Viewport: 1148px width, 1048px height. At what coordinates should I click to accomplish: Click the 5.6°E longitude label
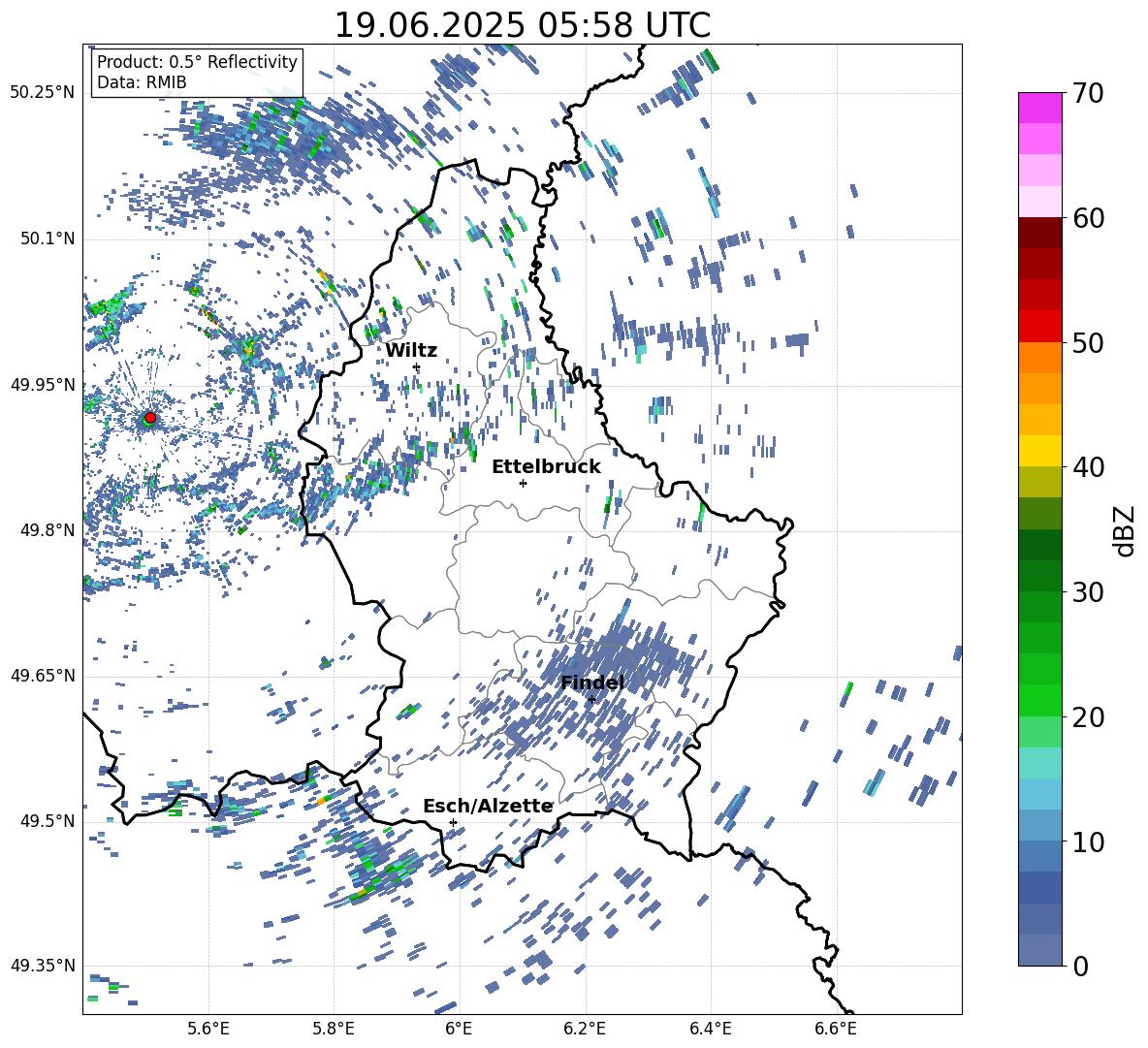coord(208,1029)
